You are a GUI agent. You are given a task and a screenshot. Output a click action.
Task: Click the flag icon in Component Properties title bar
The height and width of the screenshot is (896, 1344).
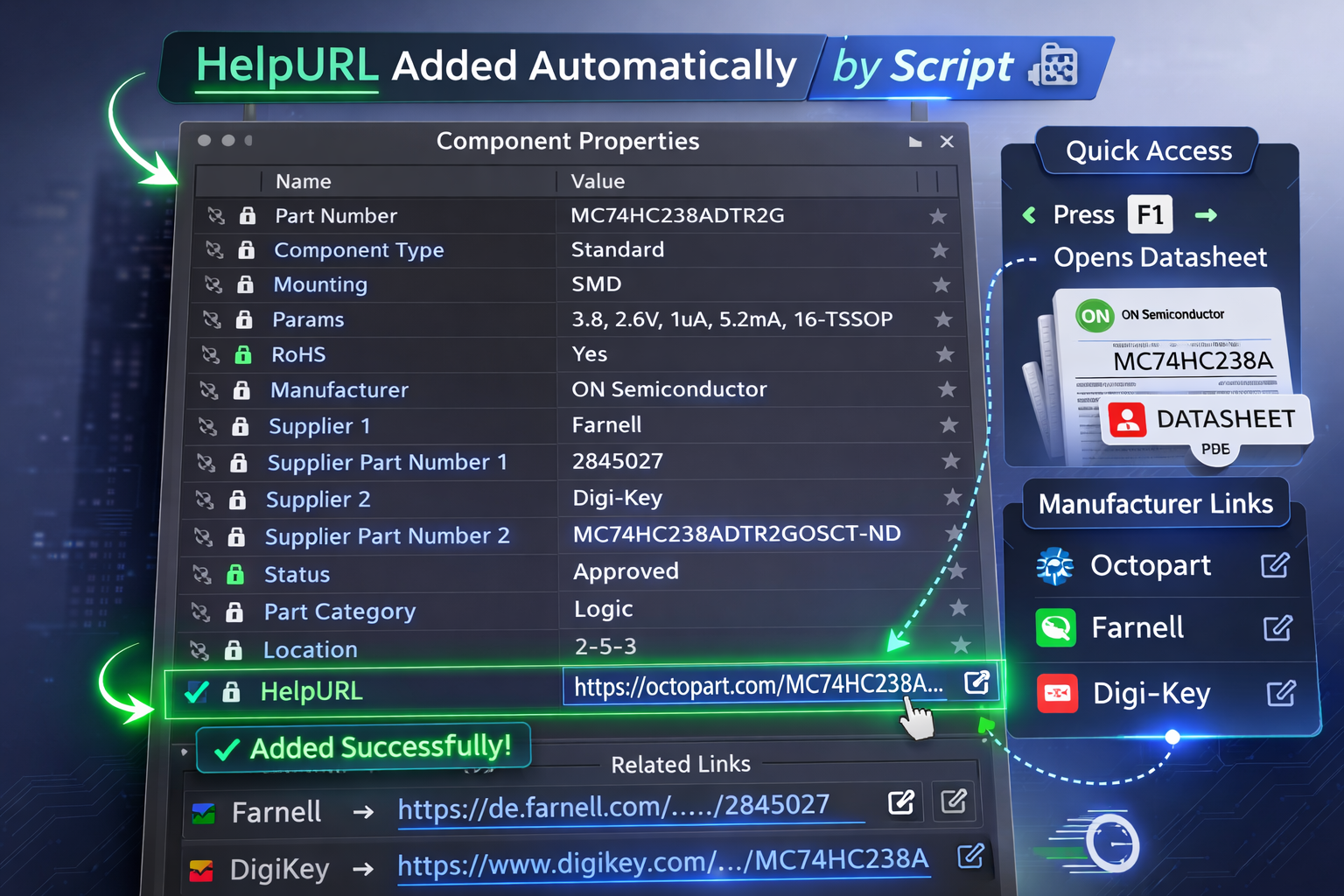[x=915, y=142]
